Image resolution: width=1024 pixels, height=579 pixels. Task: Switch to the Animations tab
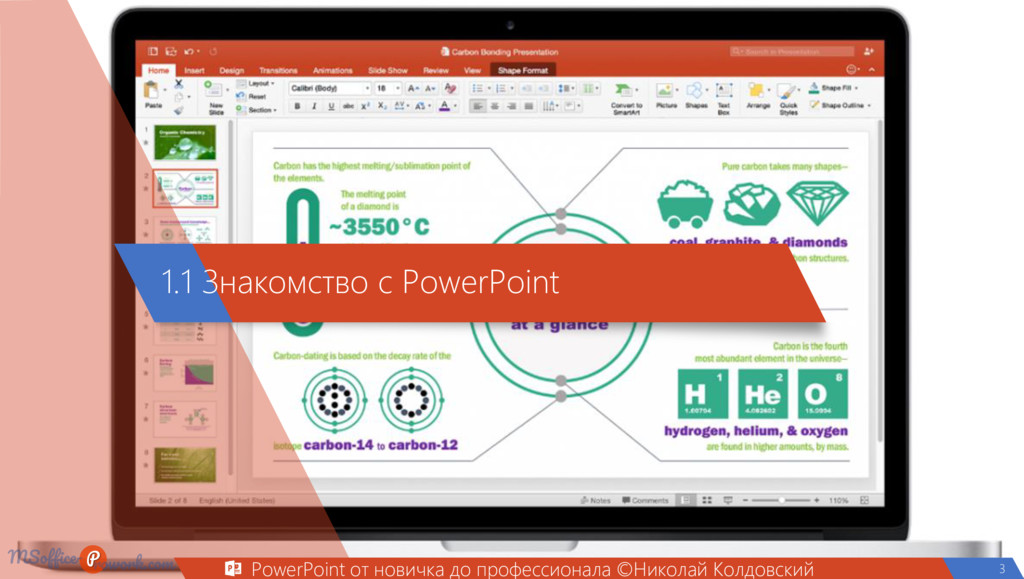(x=332, y=70)
